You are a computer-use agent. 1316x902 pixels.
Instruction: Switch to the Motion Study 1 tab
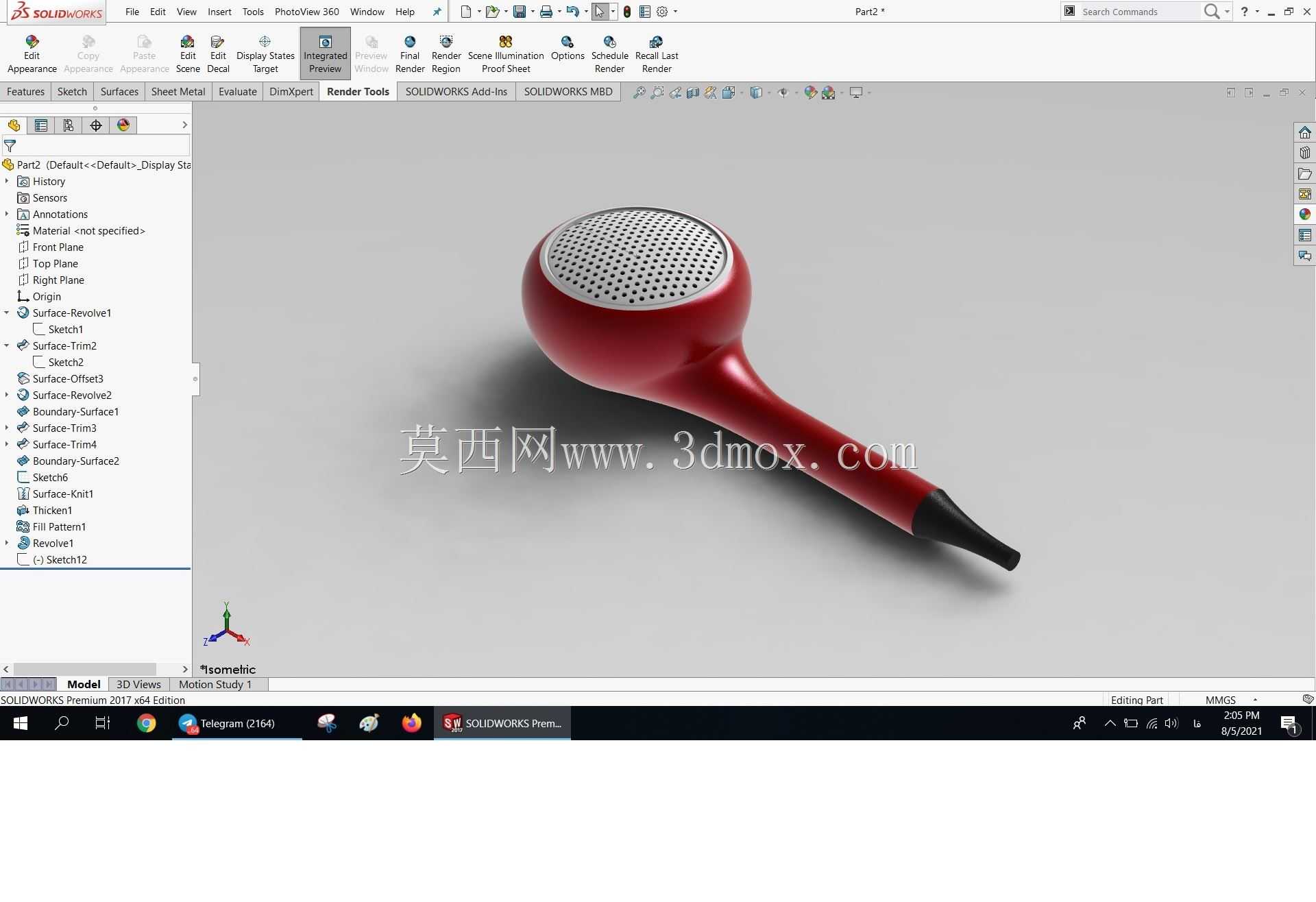pyautogui.click(x=215, y=684)
